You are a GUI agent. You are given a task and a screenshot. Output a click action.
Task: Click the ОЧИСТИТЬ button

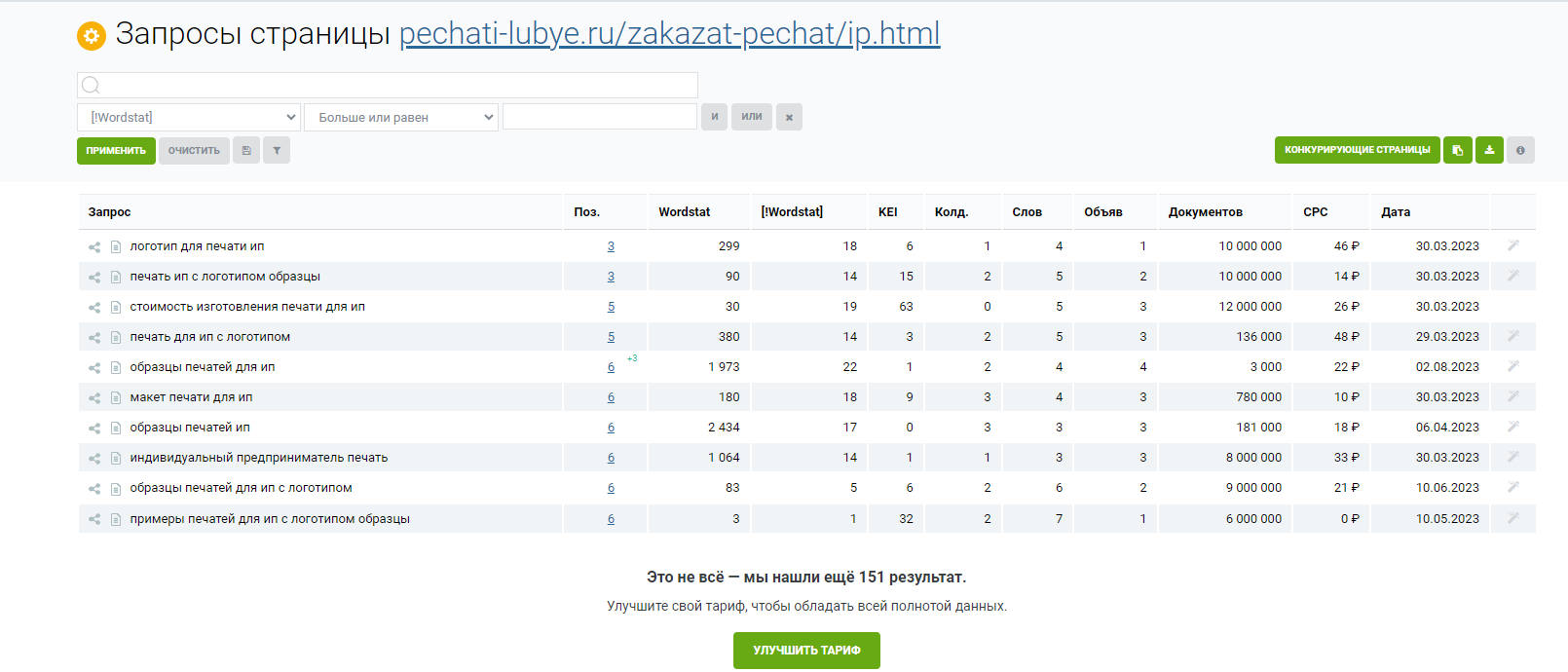coord(194,150)
